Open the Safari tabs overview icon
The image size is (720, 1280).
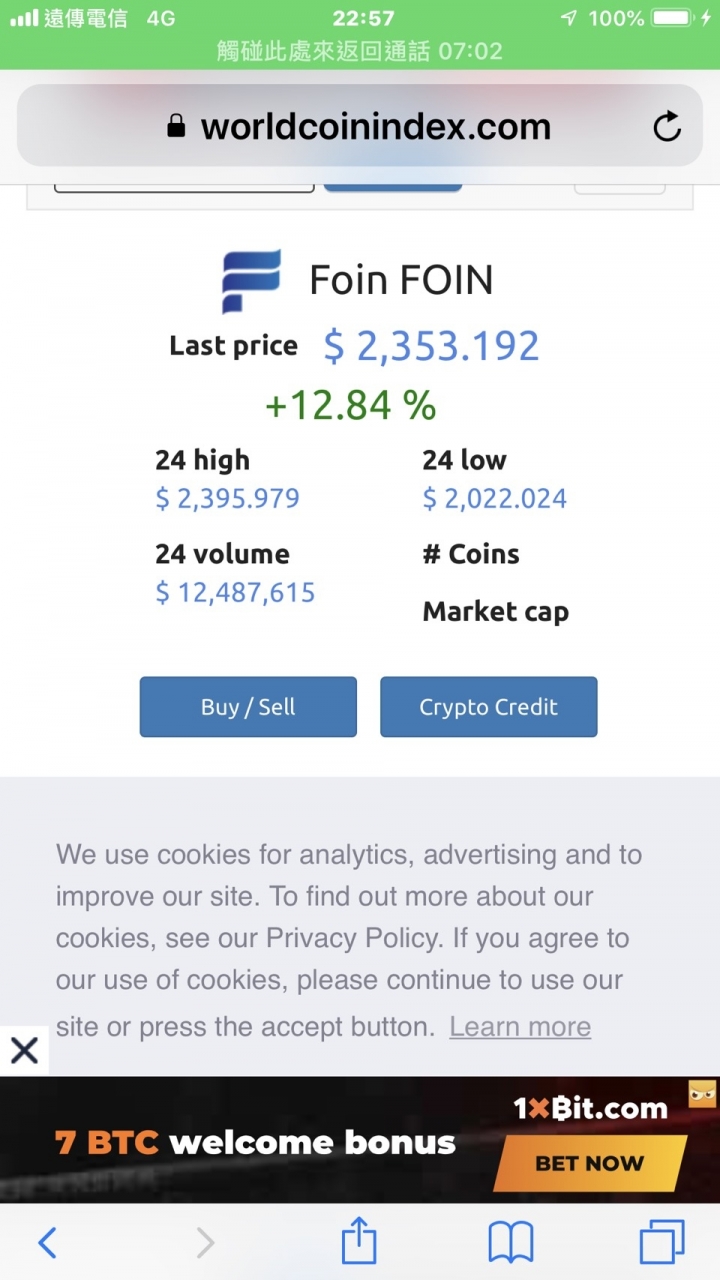tap(662, 1242)
